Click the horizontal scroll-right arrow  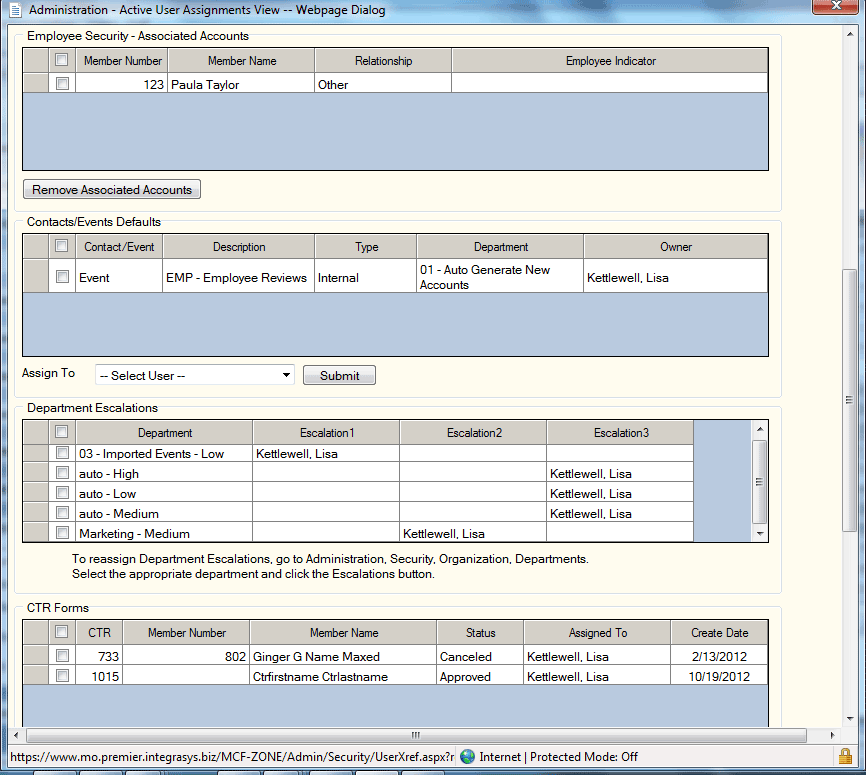[x=832, y=735]
